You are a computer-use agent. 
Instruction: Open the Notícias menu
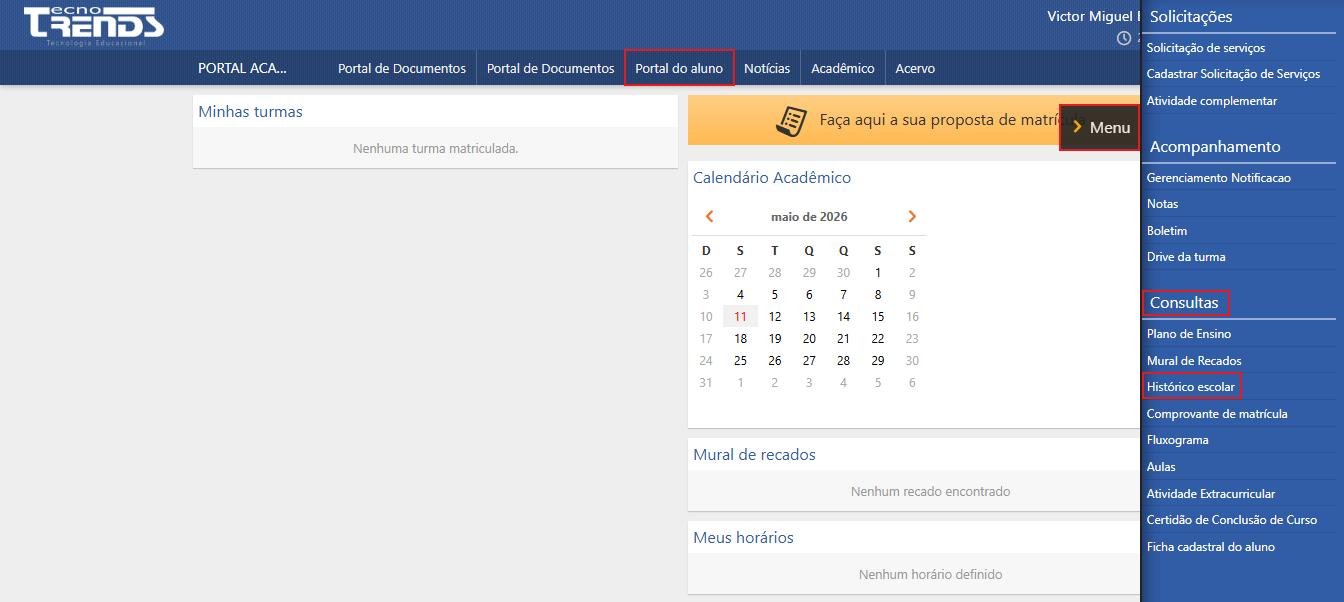point(767,68)
